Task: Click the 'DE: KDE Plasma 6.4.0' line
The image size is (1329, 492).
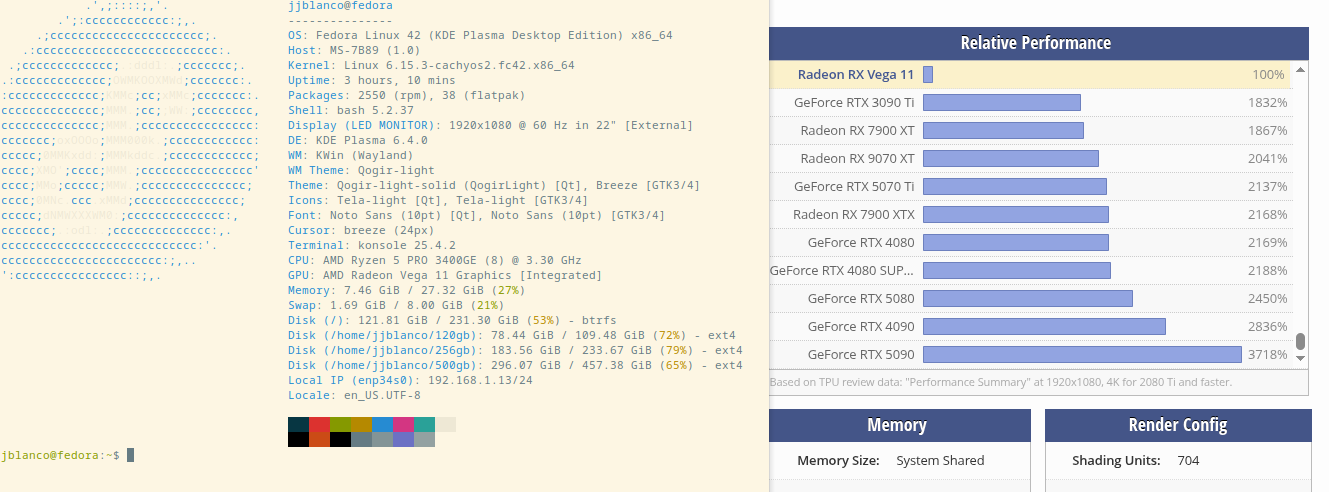Action: pos(358,140)
